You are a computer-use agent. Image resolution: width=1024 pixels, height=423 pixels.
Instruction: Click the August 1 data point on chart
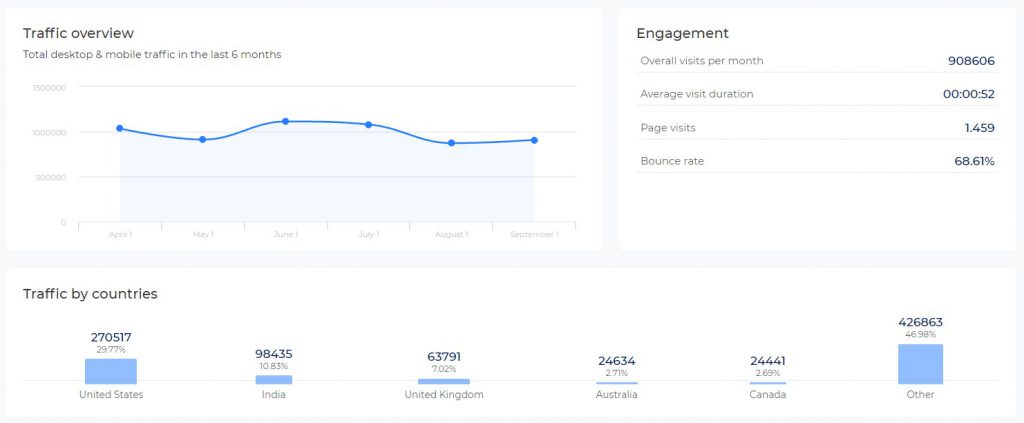(451, 143)
